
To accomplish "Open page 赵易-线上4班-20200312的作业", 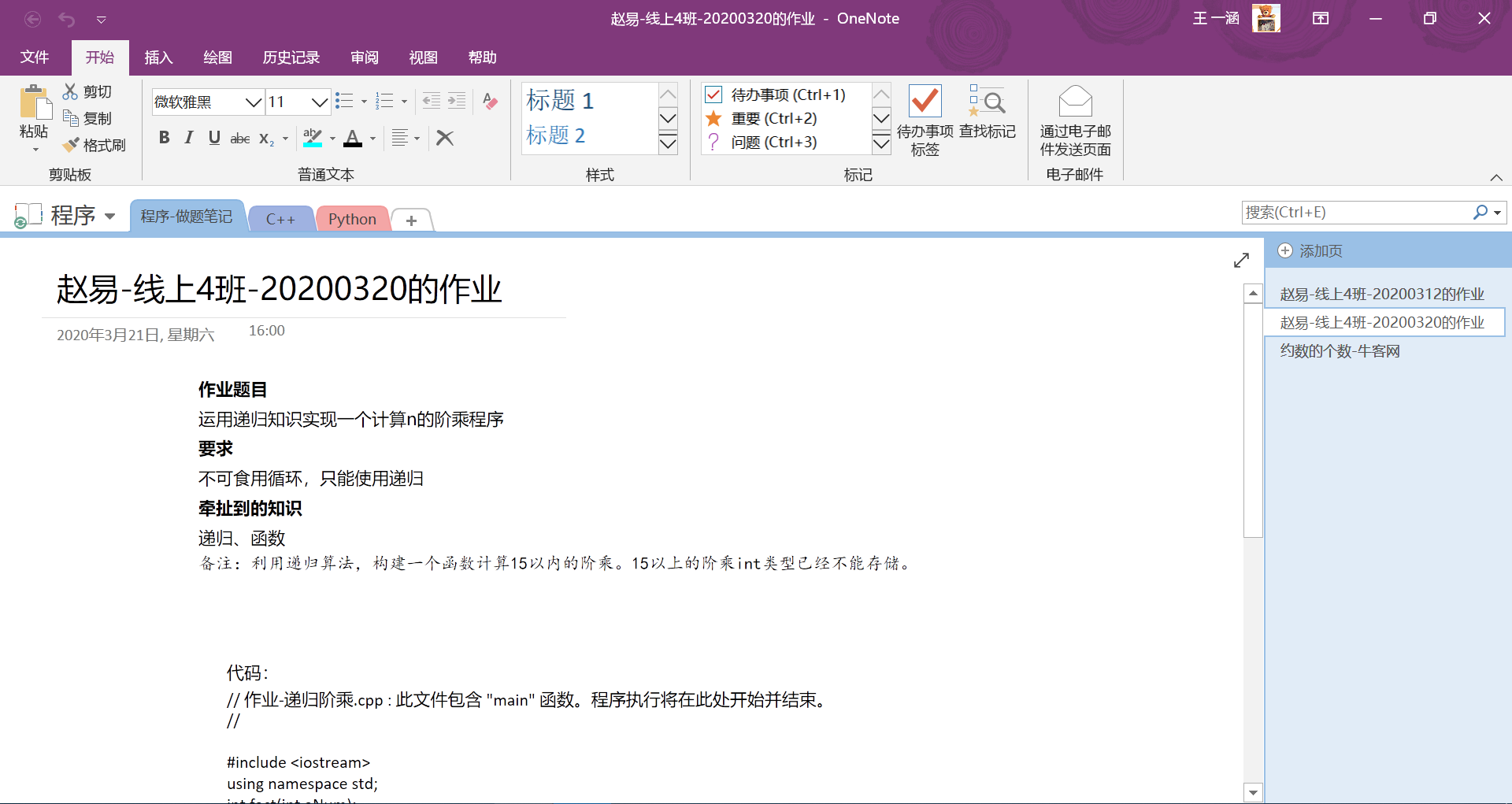I will (1382, 294).
